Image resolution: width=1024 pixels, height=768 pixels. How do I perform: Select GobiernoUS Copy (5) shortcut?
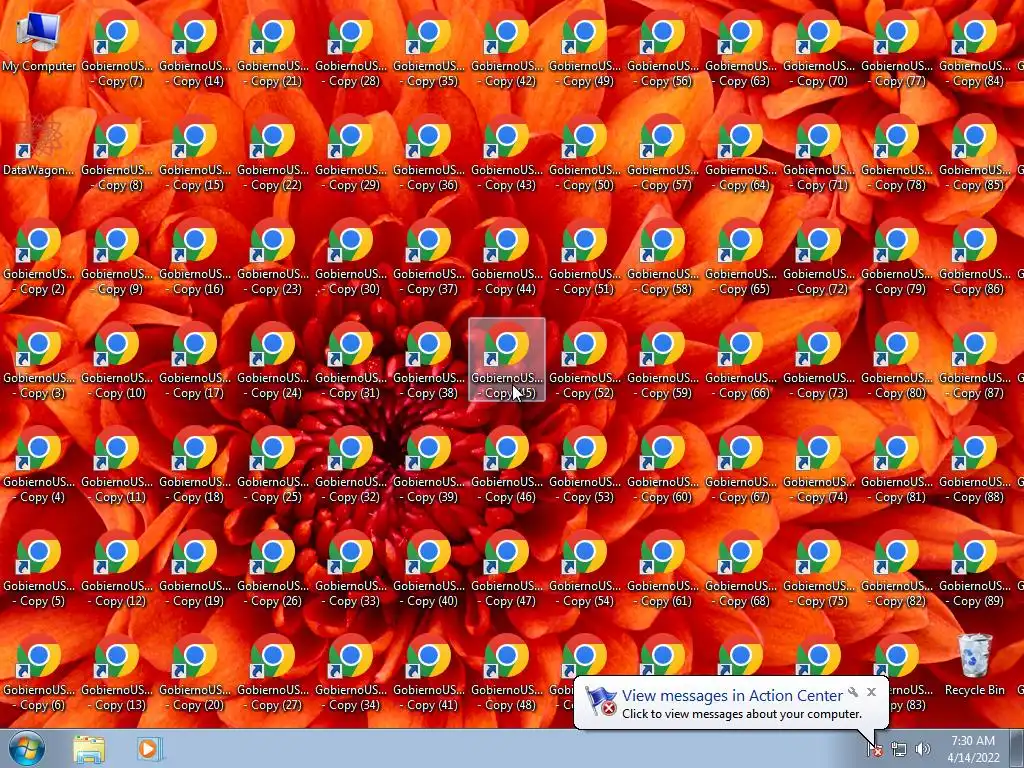coord(39,568)
